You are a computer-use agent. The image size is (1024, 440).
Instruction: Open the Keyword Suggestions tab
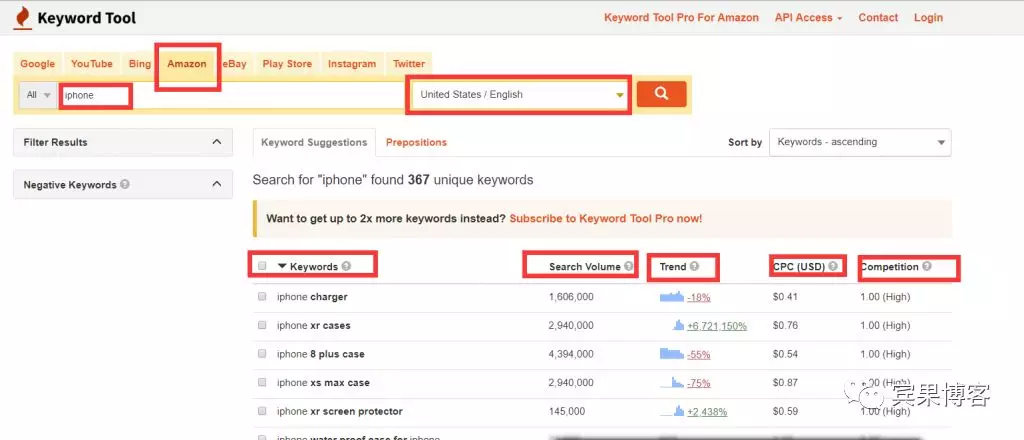coord(314,142)
